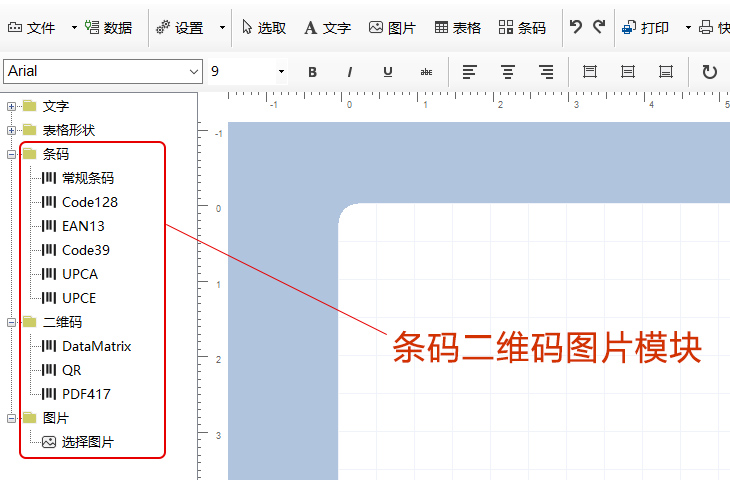The height and width of the screenshot is (480, 730).
Task: Align text to the right
Action: [546, 72]
